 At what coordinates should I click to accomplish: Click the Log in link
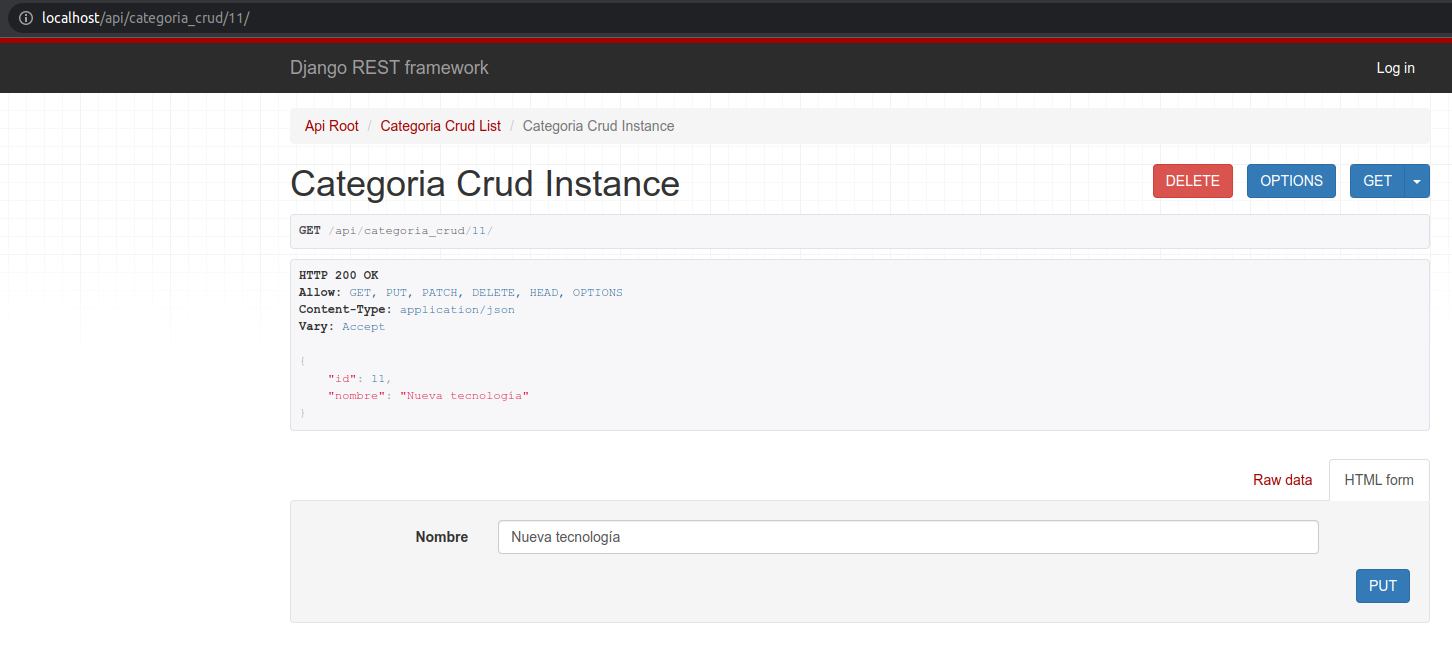[x=1395, y=68]
